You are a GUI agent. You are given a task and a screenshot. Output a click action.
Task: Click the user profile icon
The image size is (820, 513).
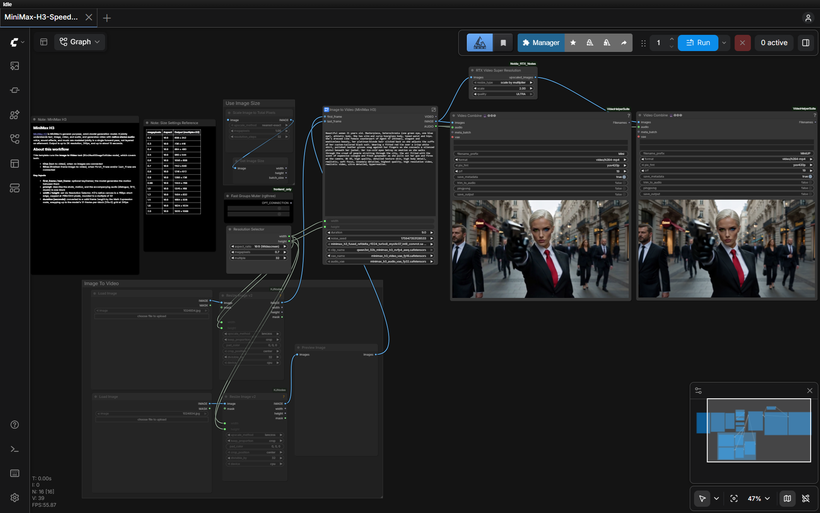(807, 18)
